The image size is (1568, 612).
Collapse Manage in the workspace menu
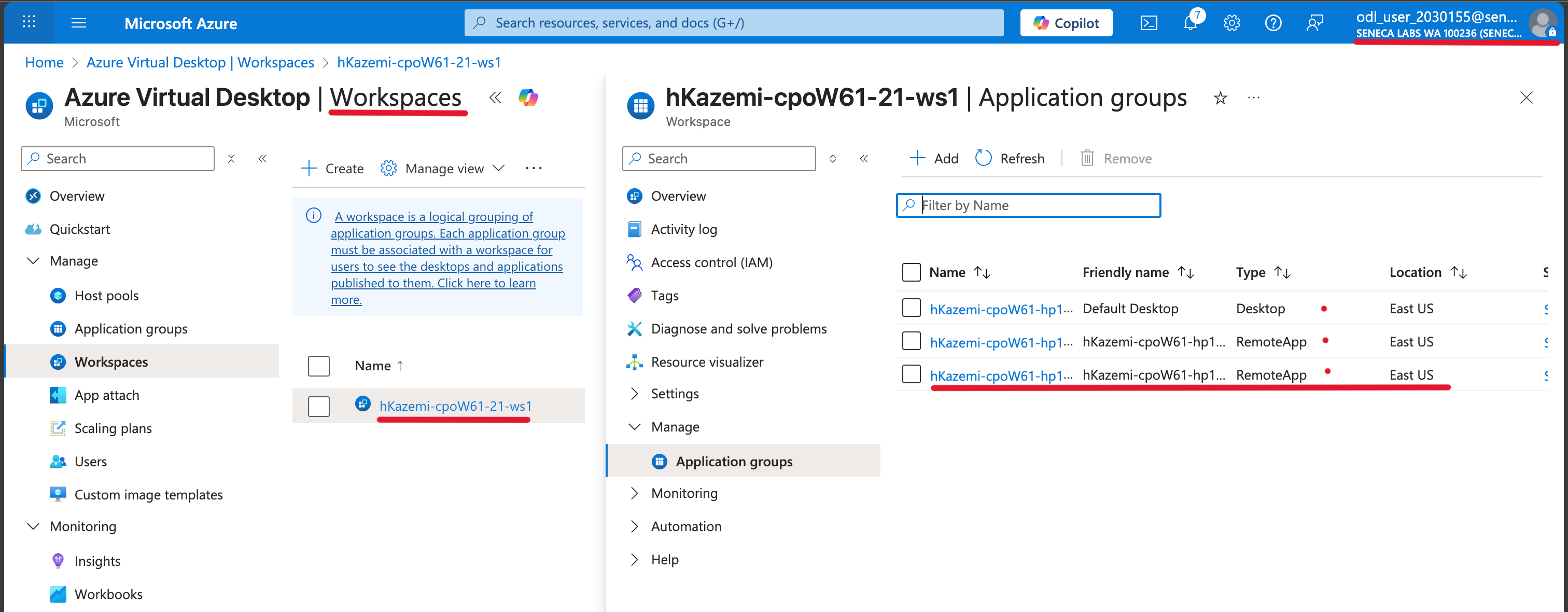pyautogui.click(x=634, y=426)
